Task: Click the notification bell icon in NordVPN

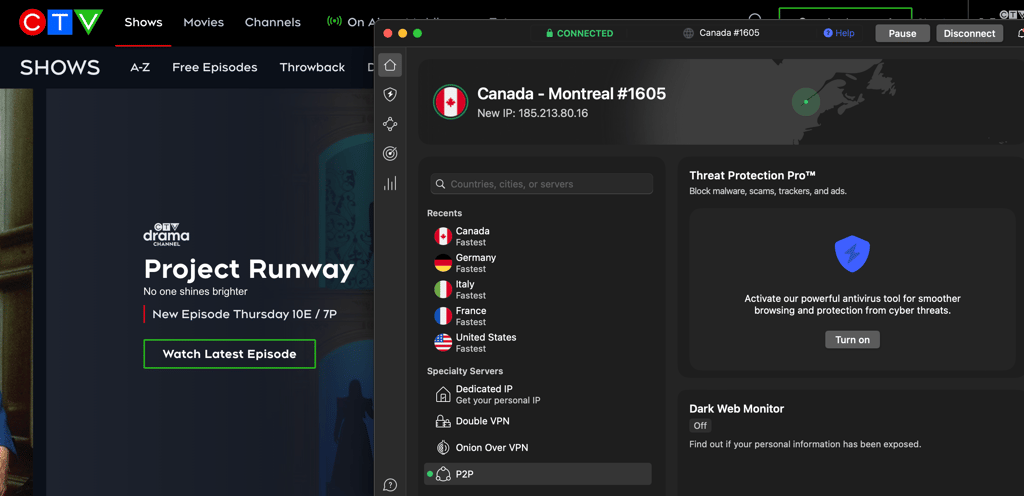Action: pyautogui.click(x=1019, y=33)
